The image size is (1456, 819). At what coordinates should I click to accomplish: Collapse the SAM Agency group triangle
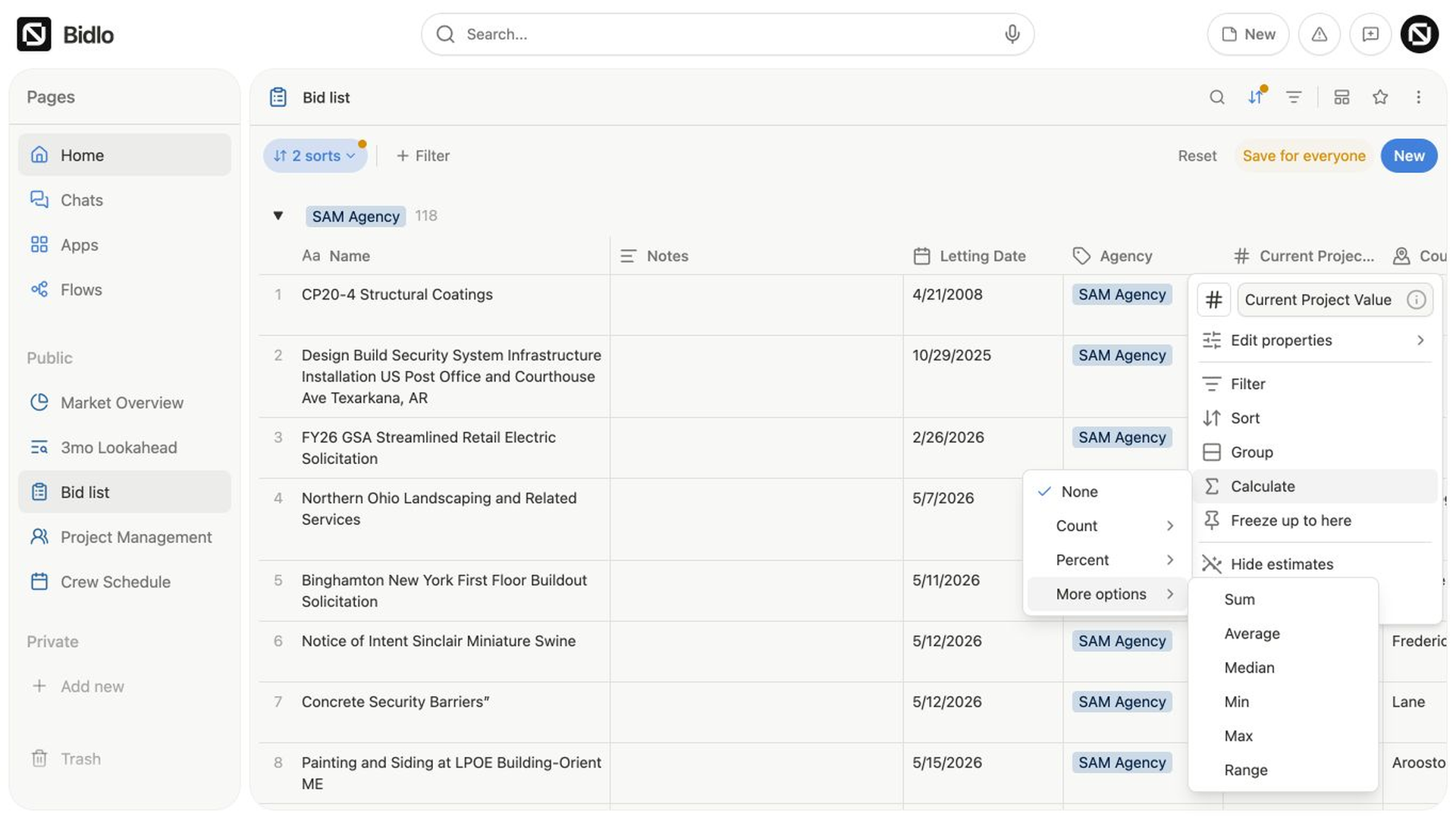tap(278, 216)
